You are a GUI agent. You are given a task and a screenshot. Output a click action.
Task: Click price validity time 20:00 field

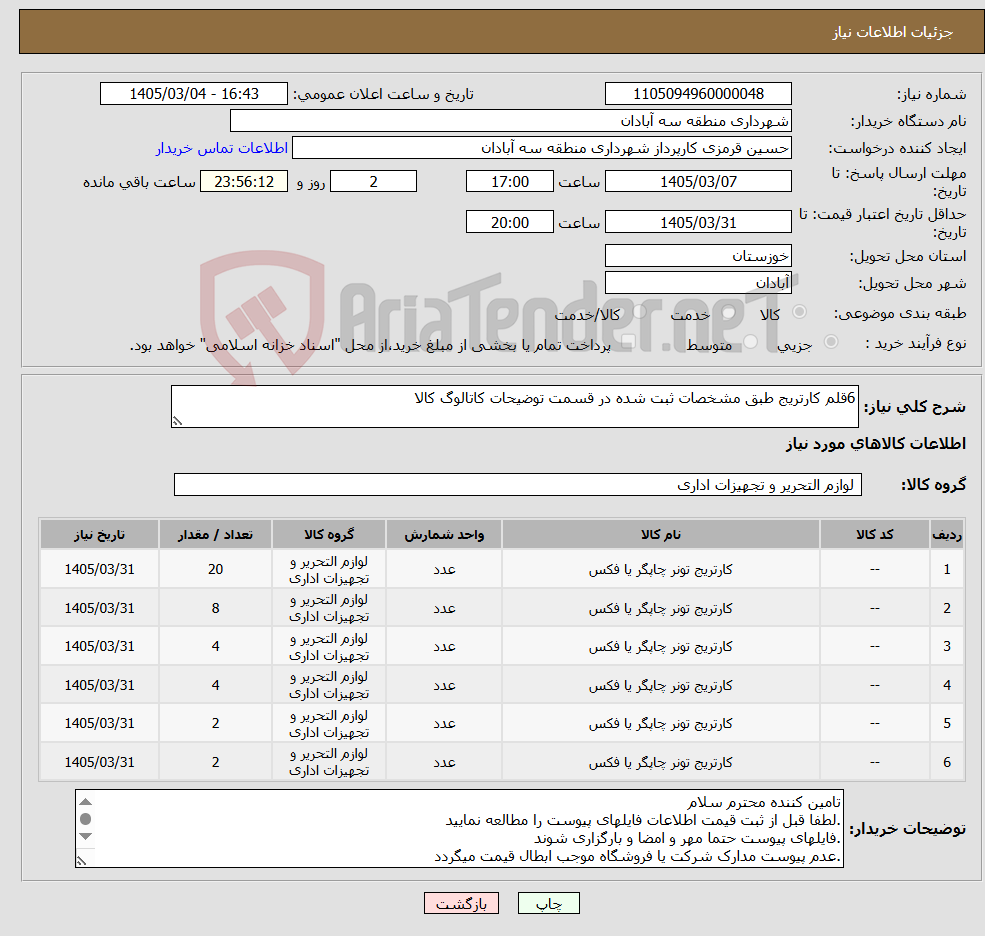click(x=509, y=222)
